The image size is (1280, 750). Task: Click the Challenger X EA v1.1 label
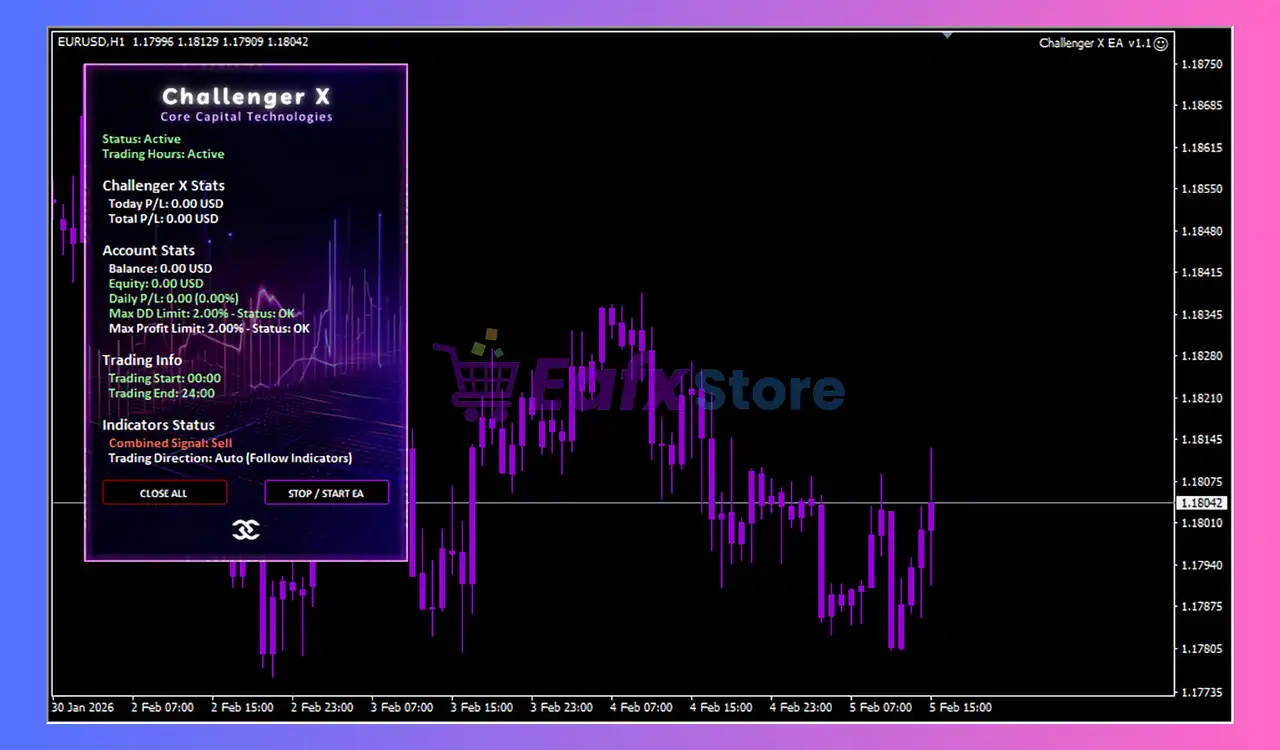coord(1094,43)
